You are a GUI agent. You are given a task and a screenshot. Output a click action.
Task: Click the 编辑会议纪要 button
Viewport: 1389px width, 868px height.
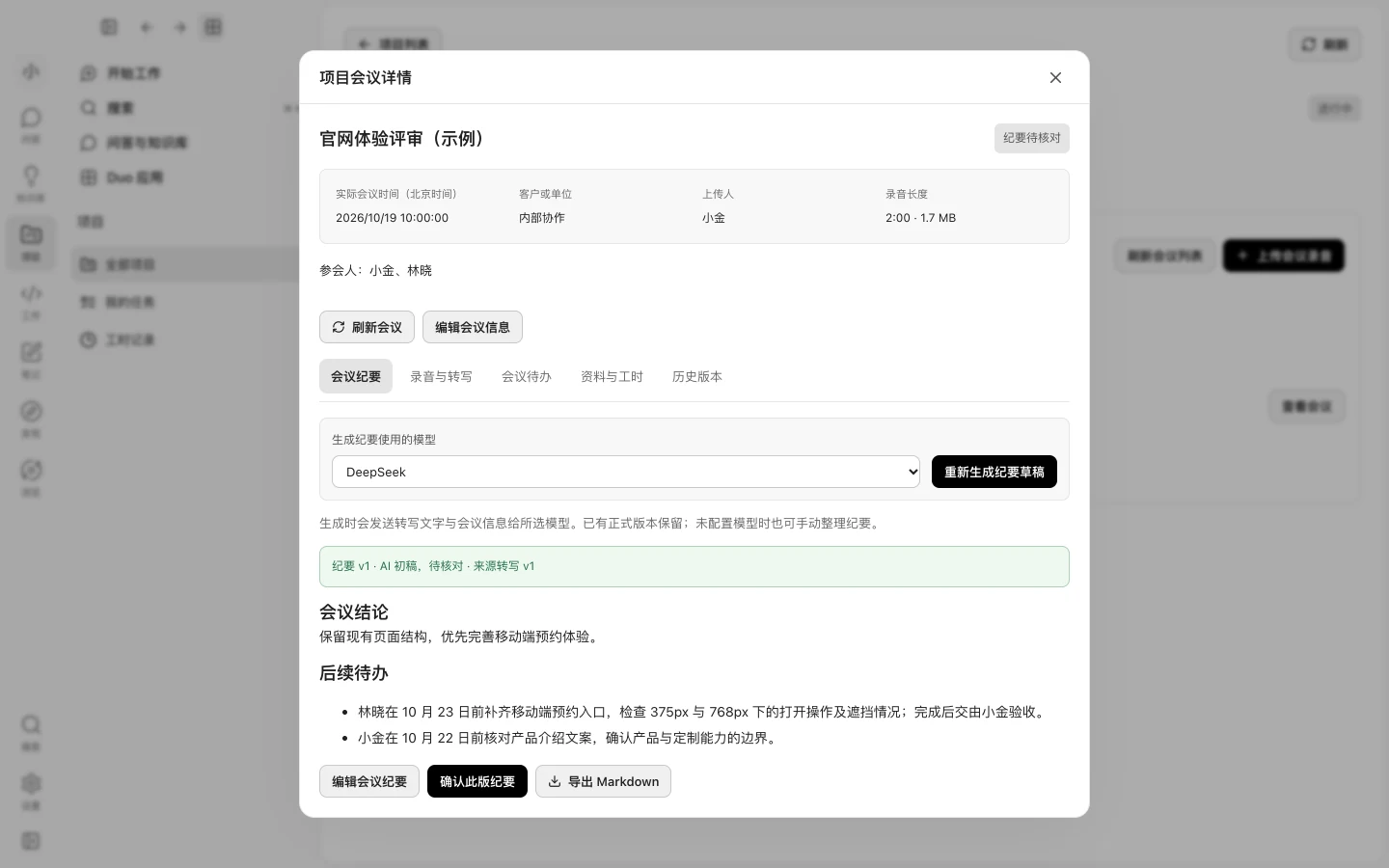[x=369, y=781]
